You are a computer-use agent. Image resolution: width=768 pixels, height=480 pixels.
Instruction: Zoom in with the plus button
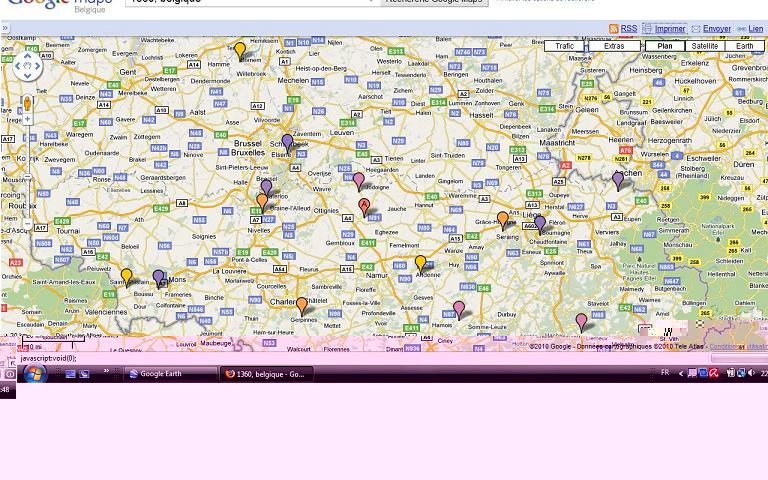coord(27,119)
